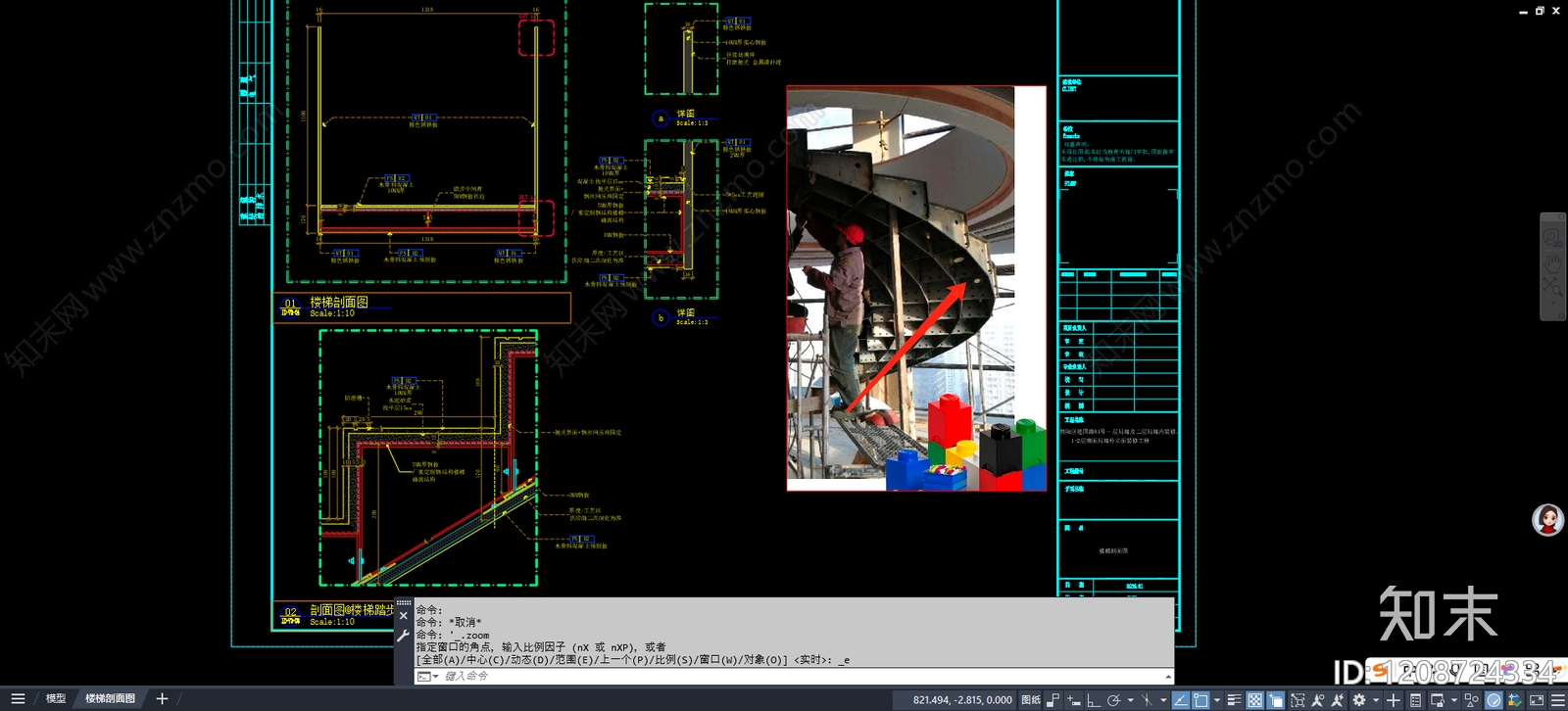Open command line customize wrench

click(x=403, y=636)
